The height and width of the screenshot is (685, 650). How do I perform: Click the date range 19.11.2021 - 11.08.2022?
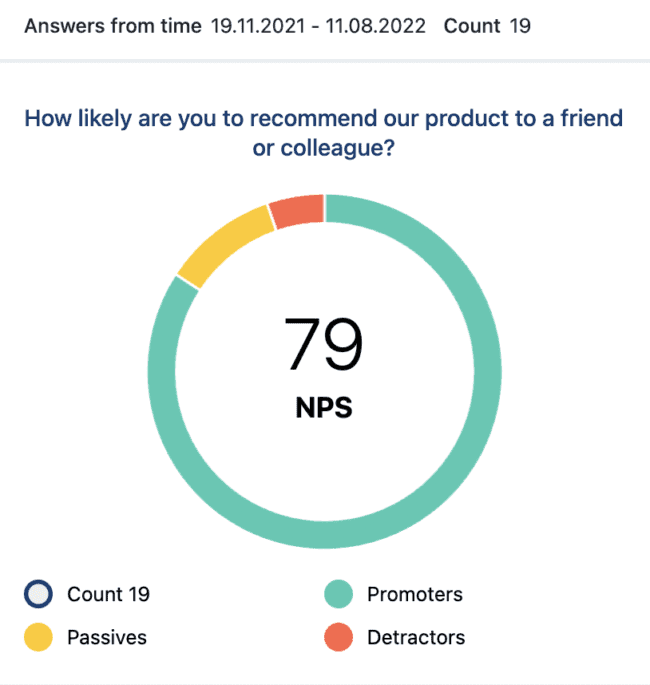coord(318,26)
